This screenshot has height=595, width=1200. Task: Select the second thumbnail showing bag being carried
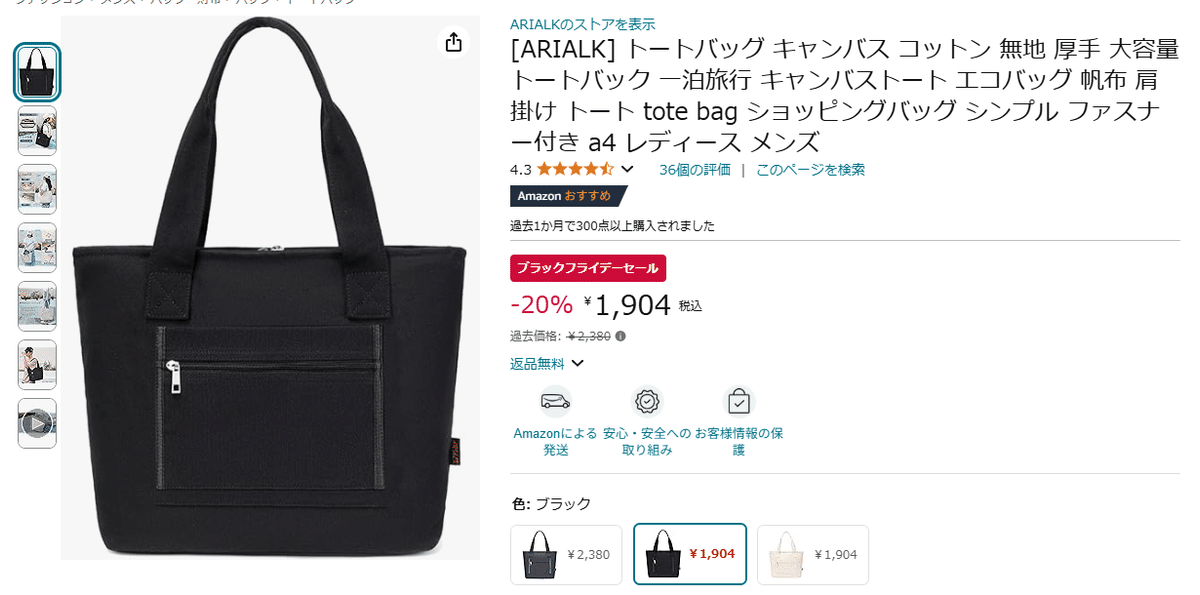tap(37, 131)
